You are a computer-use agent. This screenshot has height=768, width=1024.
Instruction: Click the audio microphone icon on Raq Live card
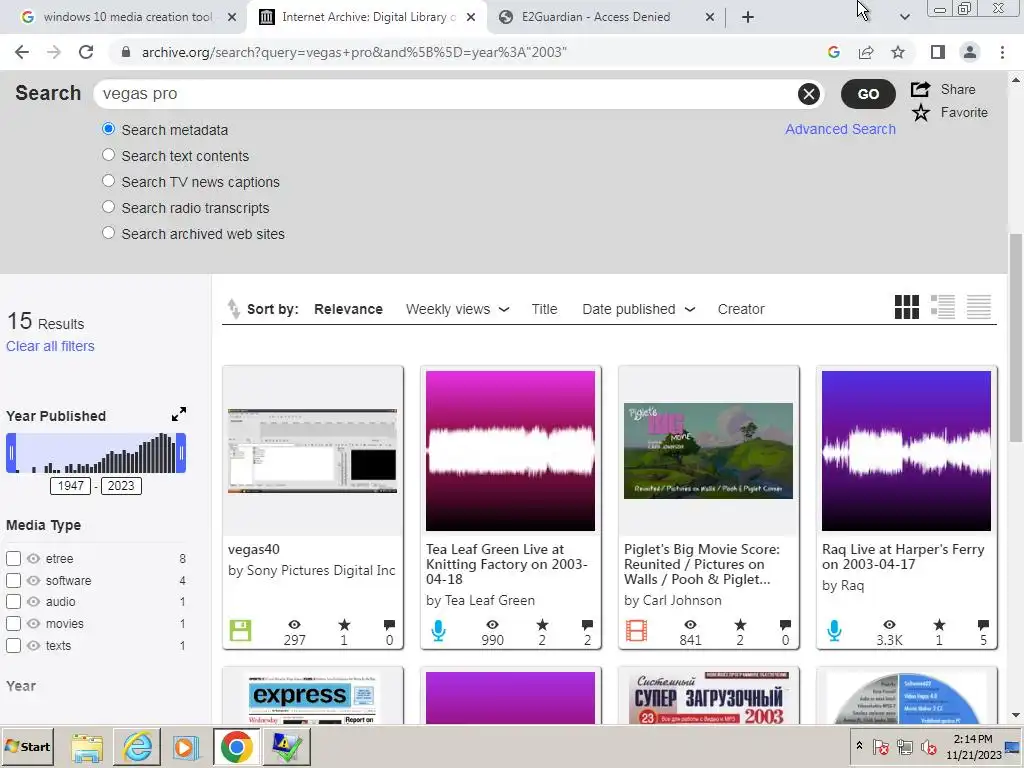pos(834,631)
